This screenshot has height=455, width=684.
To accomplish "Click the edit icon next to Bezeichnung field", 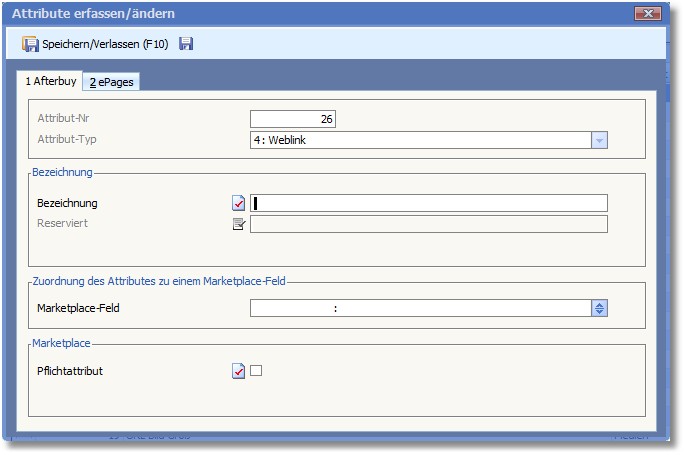I will point(238,204).
